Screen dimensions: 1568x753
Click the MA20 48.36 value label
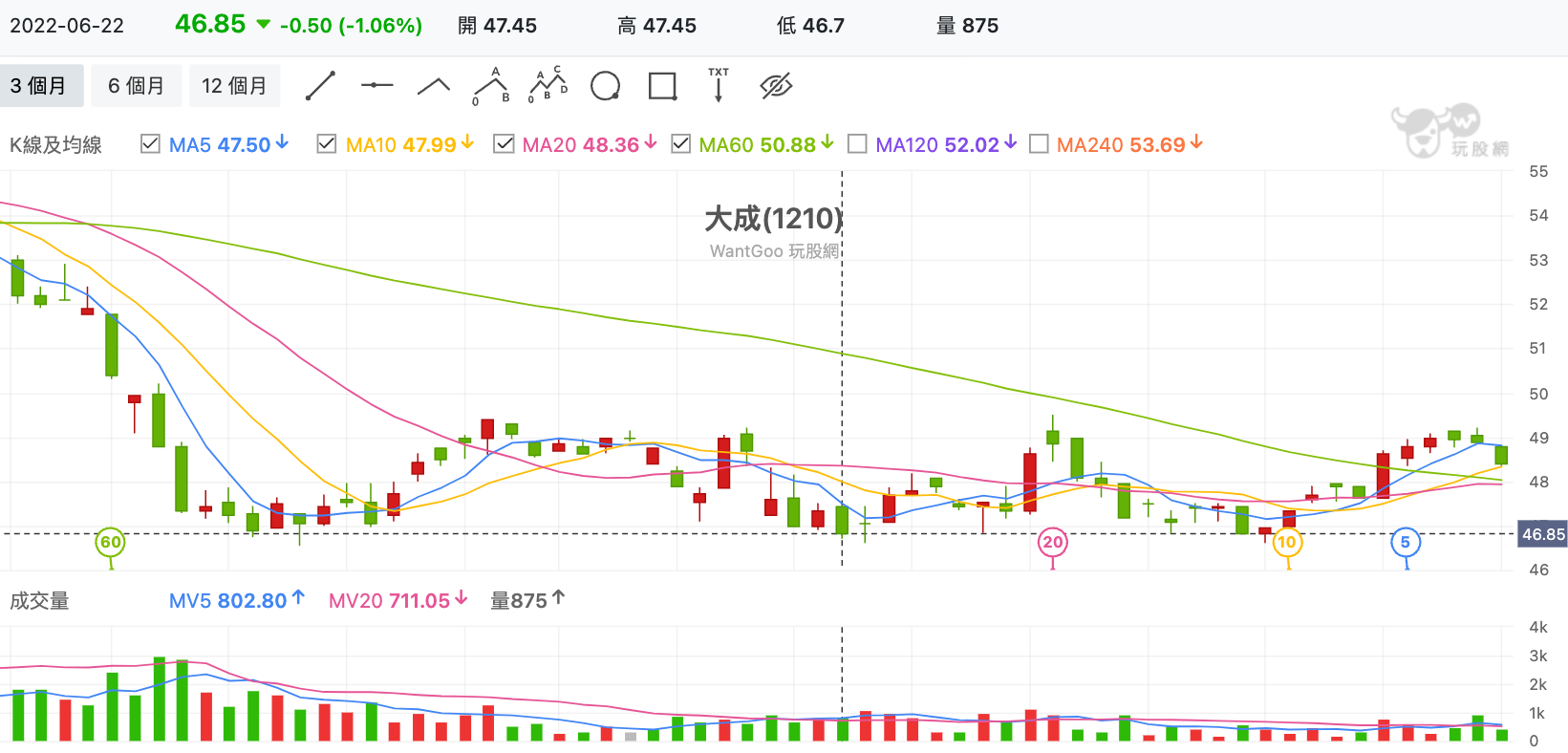(590, 145)
